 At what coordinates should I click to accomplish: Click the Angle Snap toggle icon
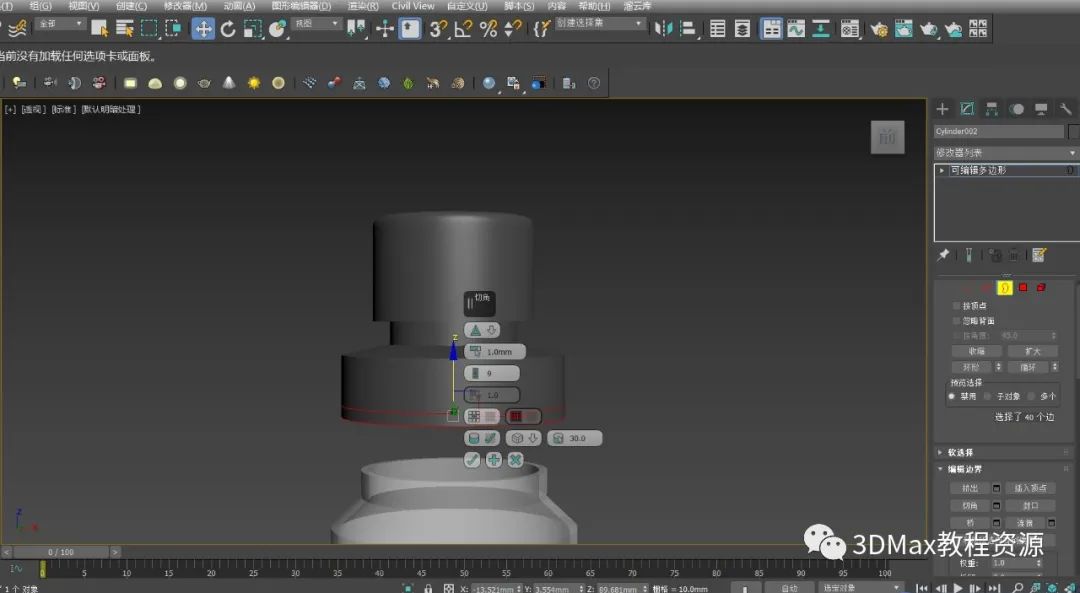click(x=463, y=29)
